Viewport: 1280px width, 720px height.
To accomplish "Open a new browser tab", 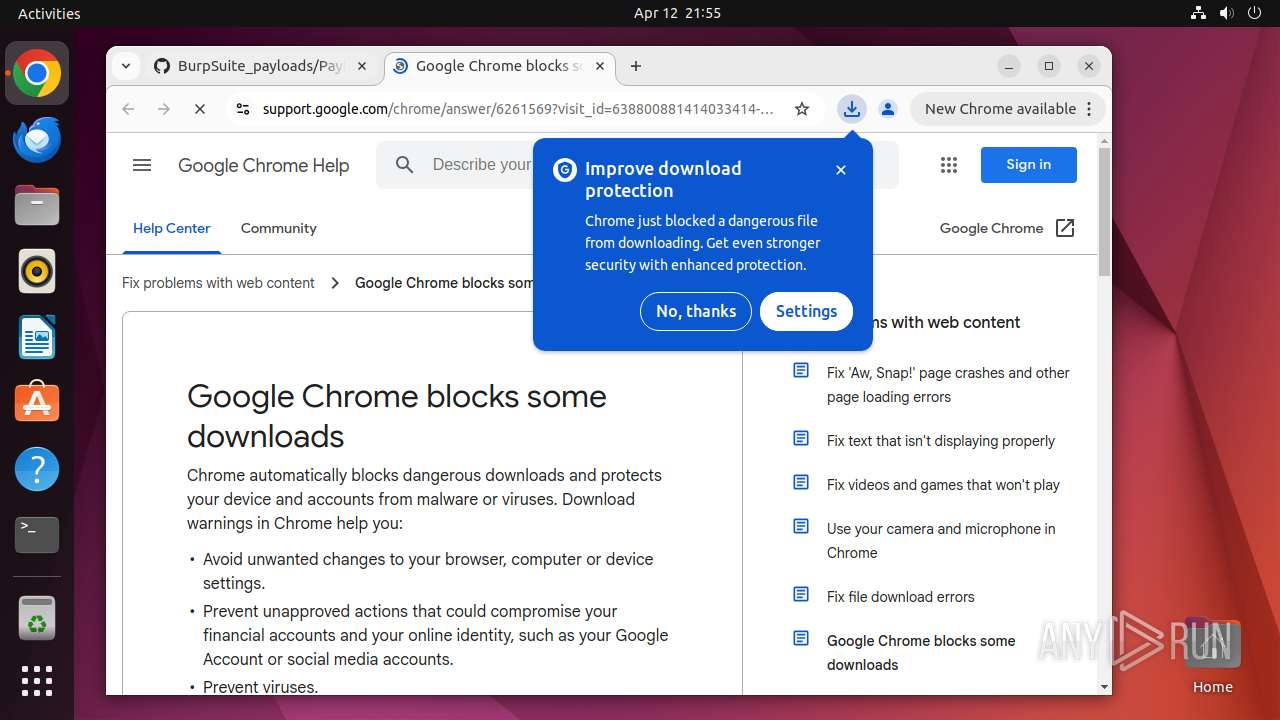I will coord(636,66).
